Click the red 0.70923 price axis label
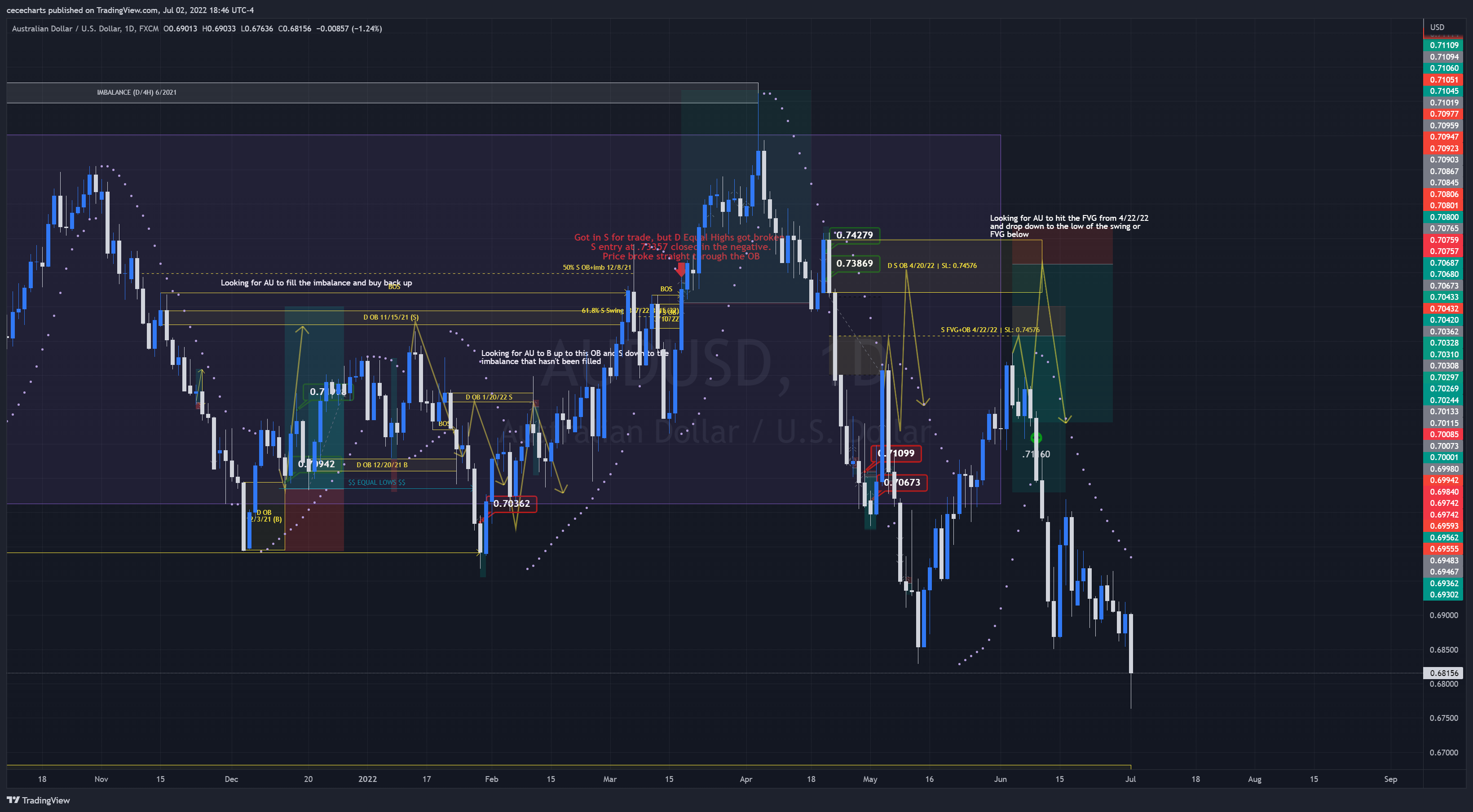This screenshot has height=812, width=1473. coord(1443,148)
